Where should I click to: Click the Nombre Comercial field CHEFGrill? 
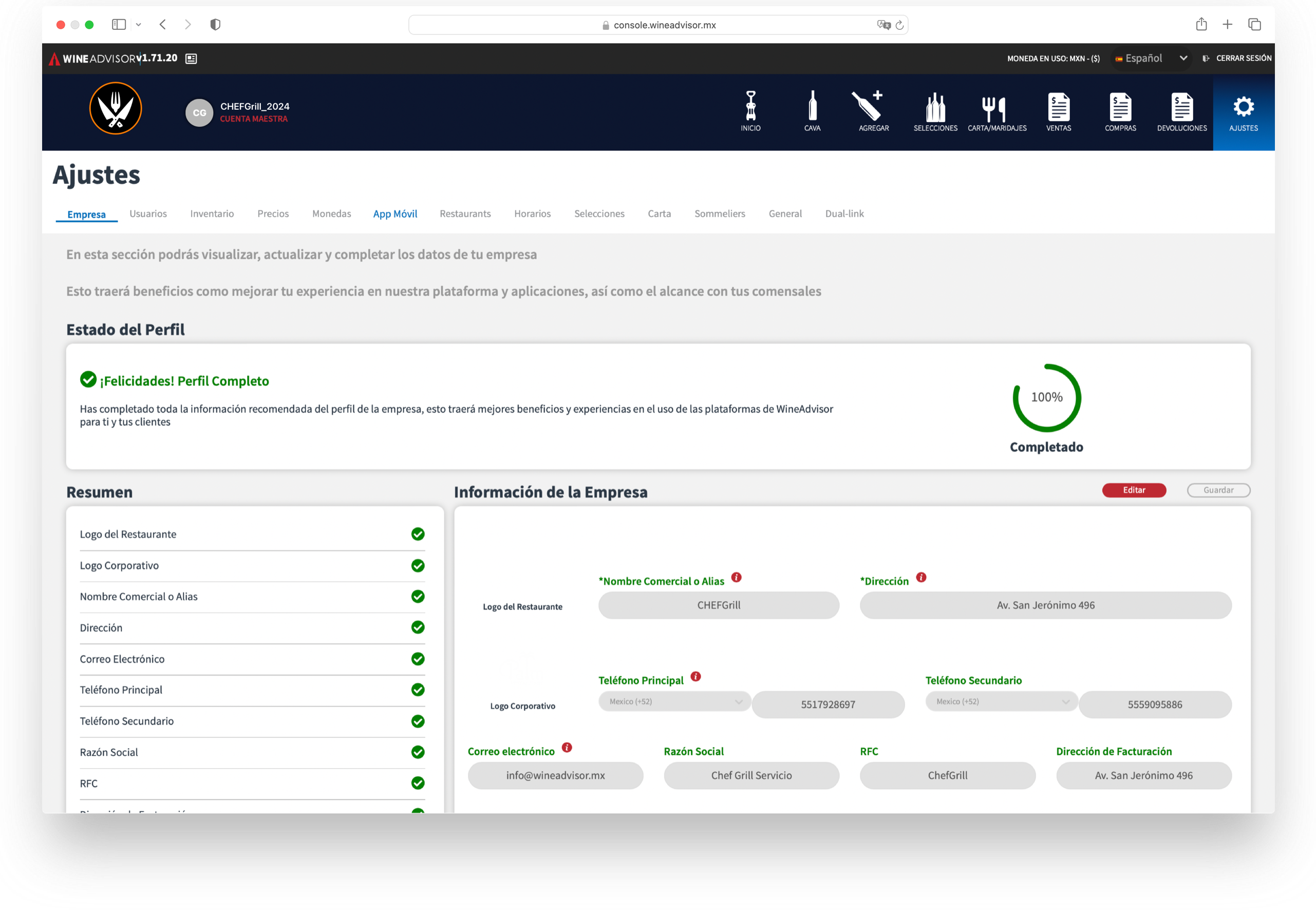(x=718, y=605)
